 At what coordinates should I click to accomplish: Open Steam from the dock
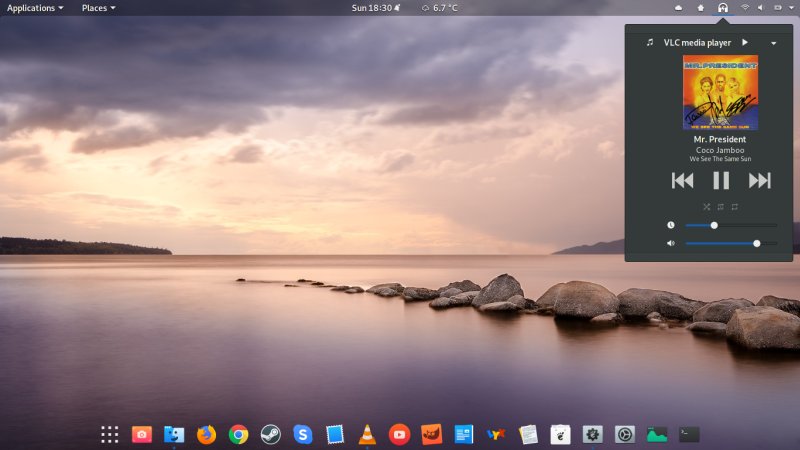click(x=270, y=434)
